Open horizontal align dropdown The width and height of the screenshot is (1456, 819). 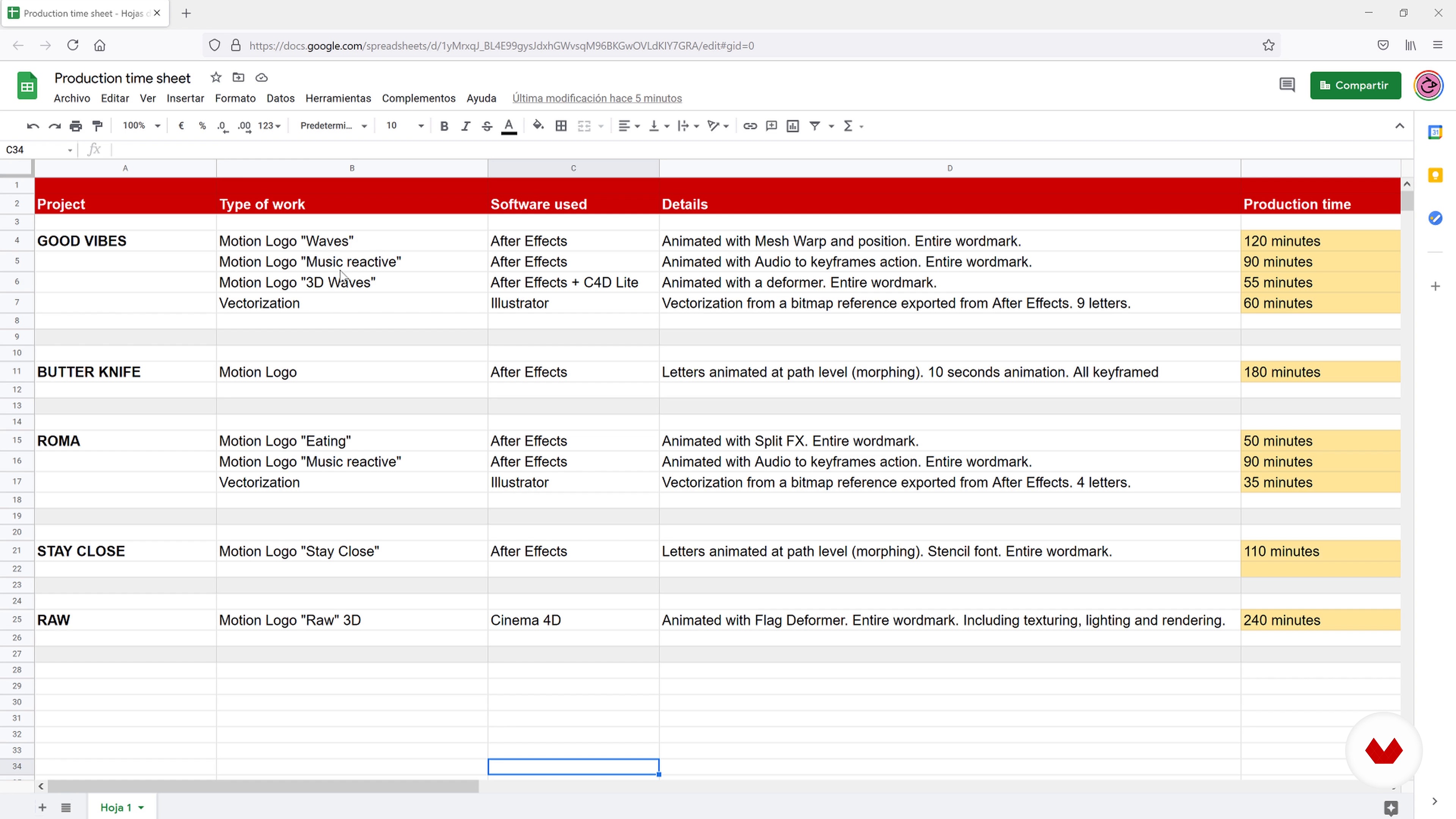pyautogui.click(x=629, y=126)
